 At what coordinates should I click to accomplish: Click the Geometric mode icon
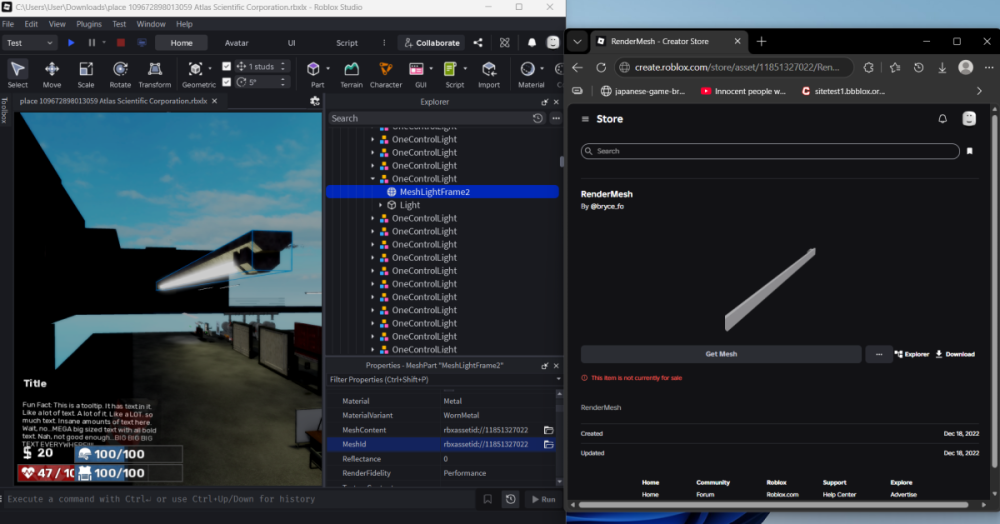click(195, 69)
